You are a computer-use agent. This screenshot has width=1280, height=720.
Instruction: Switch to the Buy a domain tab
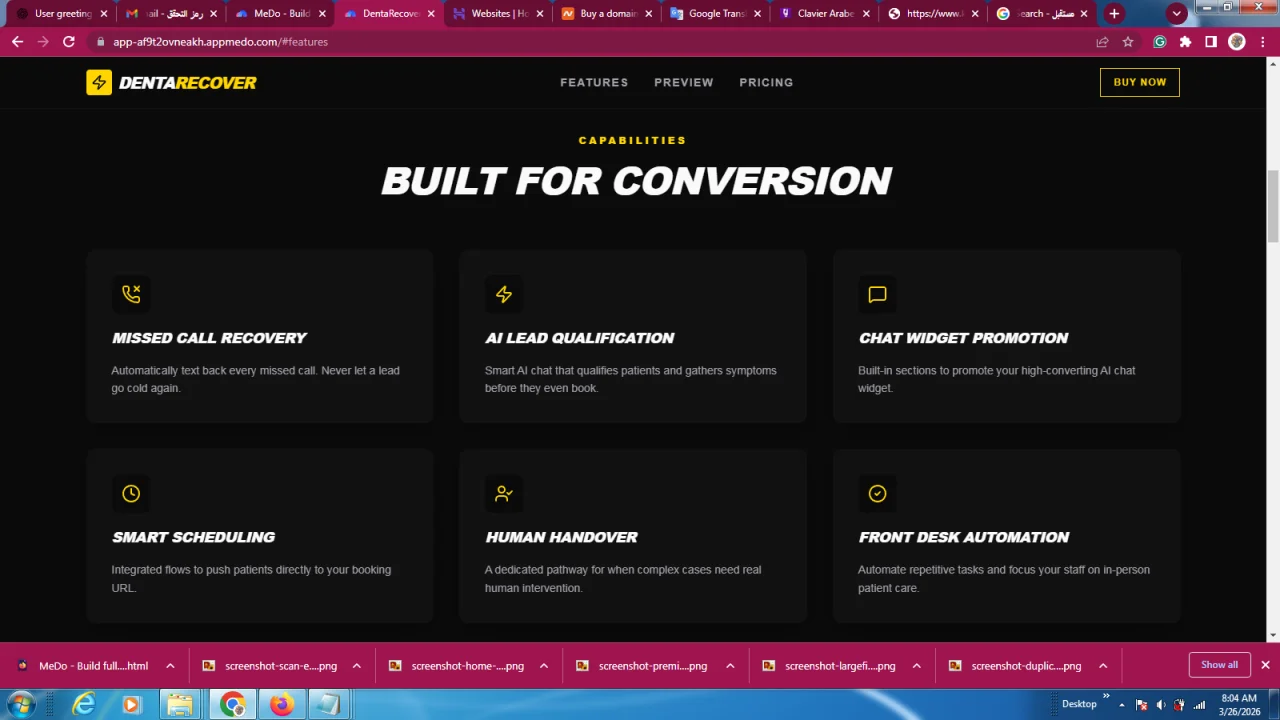point(608,14)
